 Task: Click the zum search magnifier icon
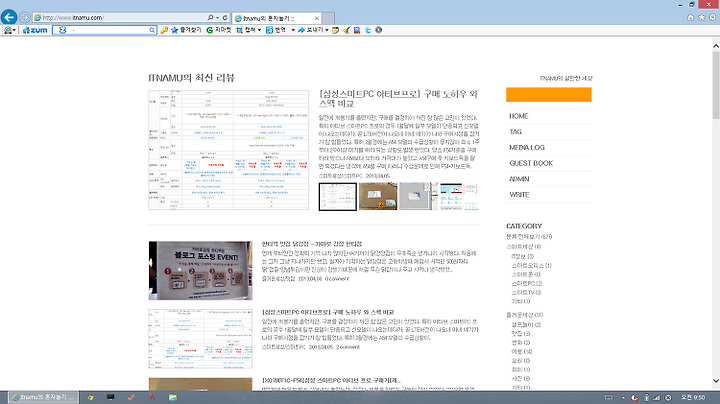(152, 30)
